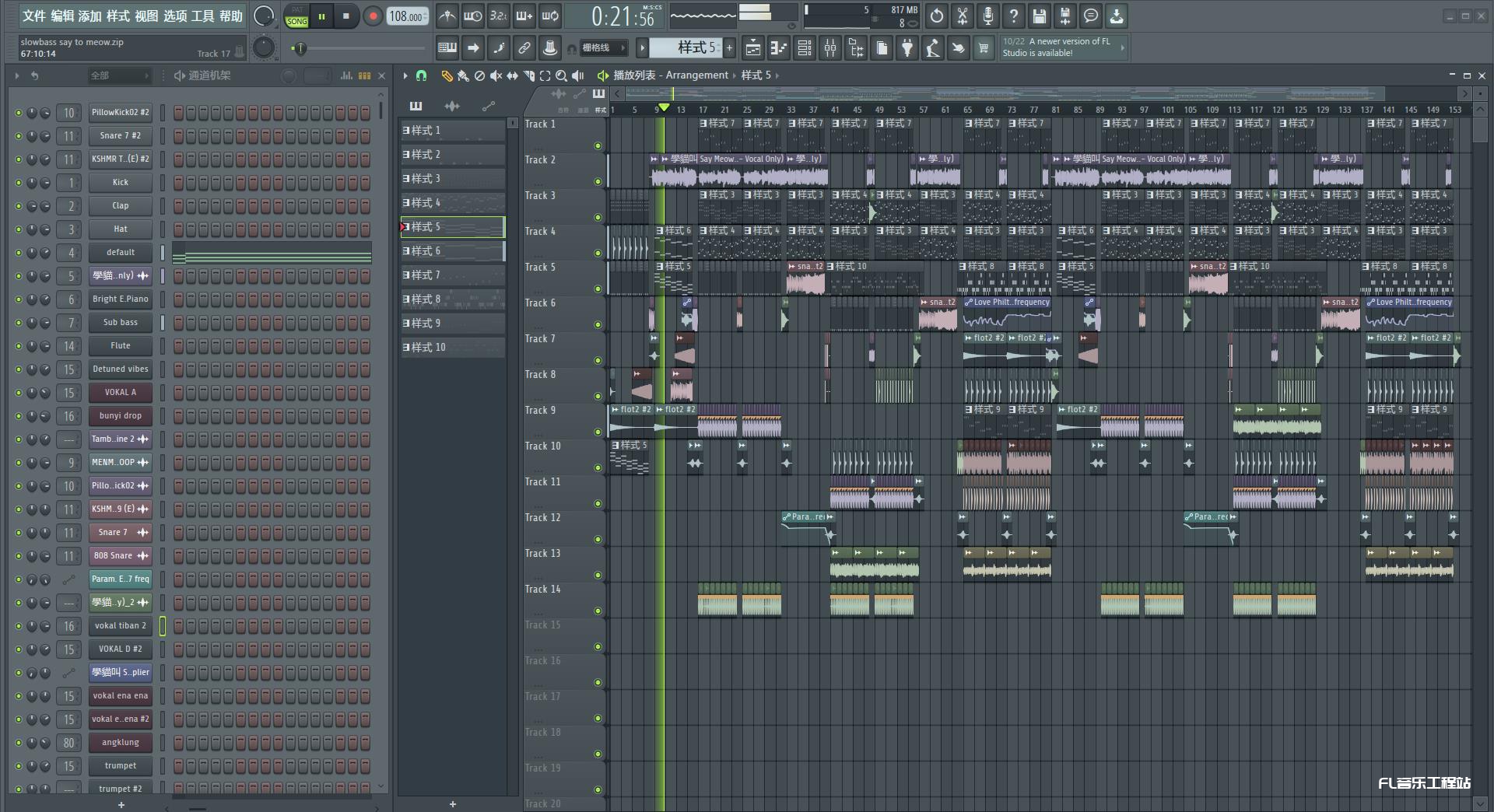Click the microphone one-click recording icon
1494x812 pixels.
pos(988,16)
